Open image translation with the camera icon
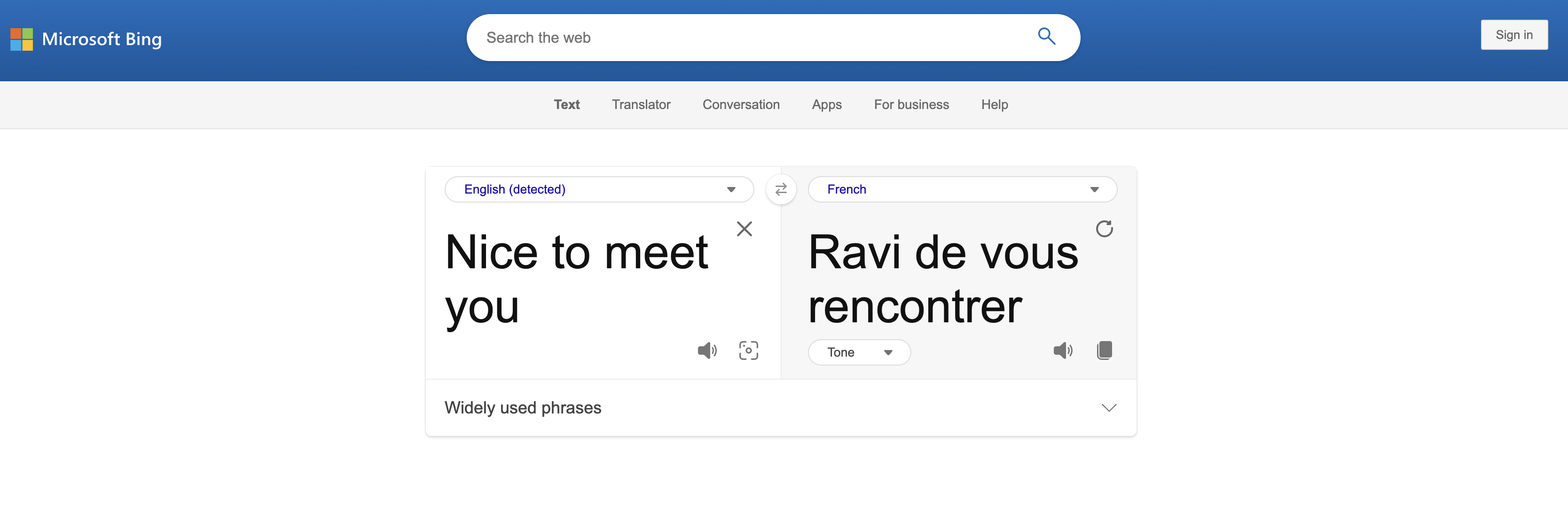This screenshot has height=514, width=1568. (749, 350)
